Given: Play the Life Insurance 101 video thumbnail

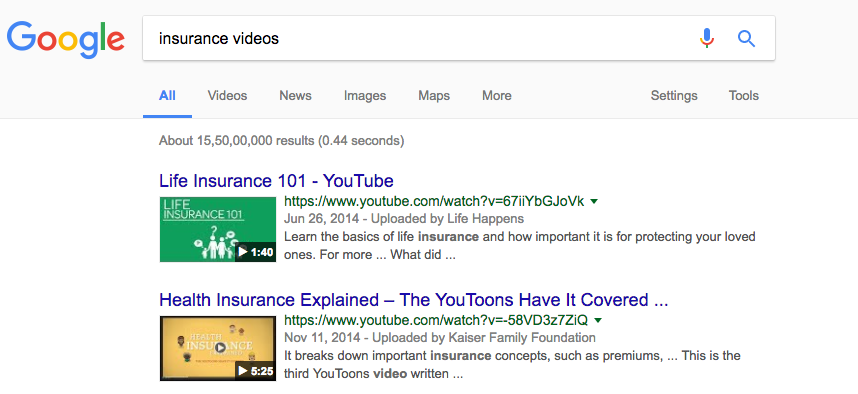Looking at the screenshot, I should [218, 230].
